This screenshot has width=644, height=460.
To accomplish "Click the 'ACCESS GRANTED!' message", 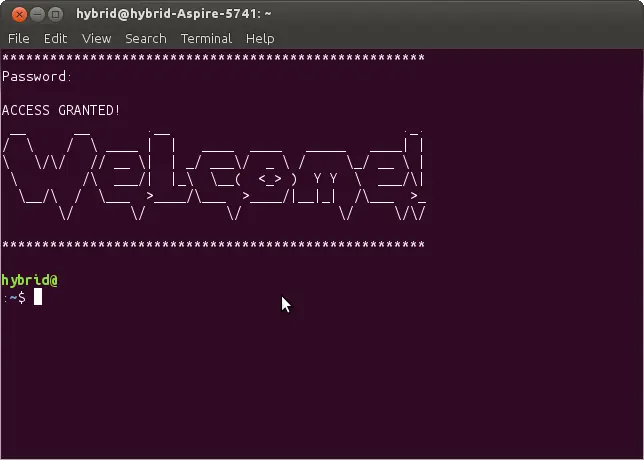I will [x=61, y=110].
